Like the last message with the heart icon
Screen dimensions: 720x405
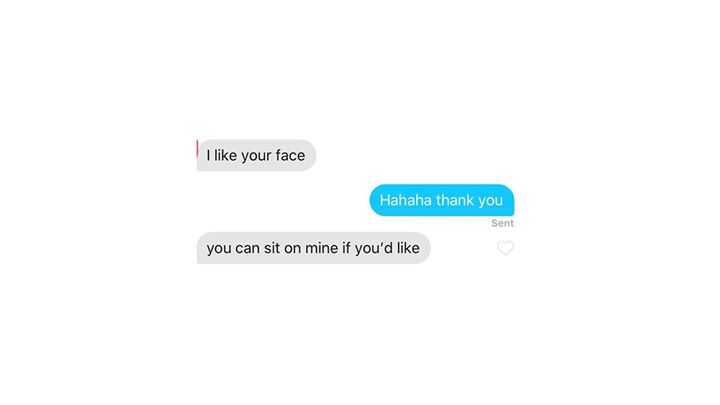tap(505, 248)
